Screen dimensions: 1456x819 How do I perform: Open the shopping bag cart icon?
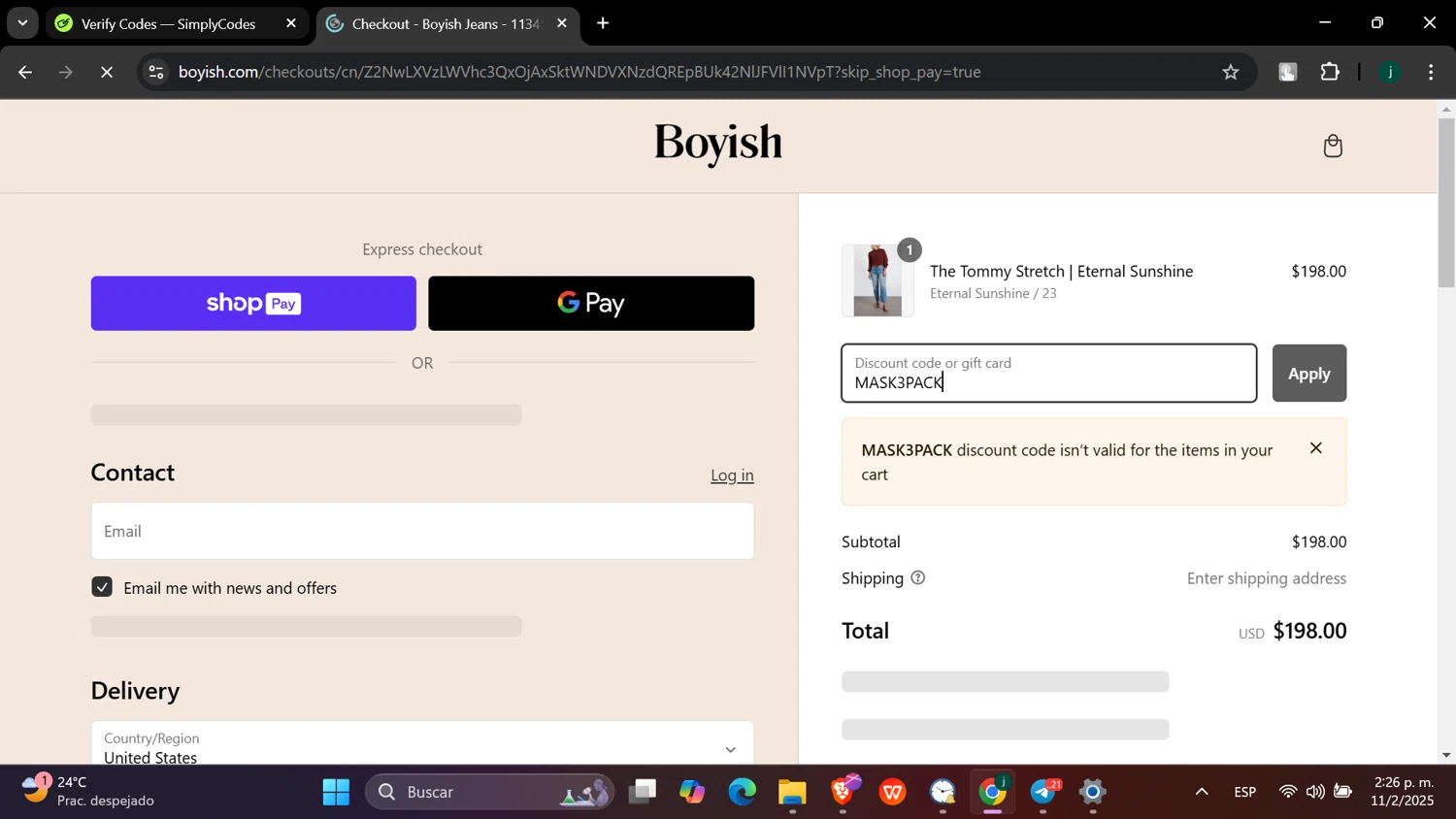click(1333, 146)
